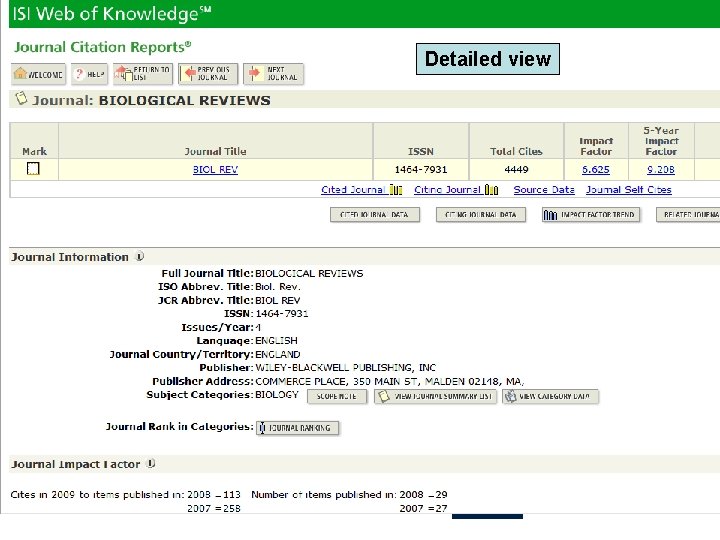This screenshot has width=720, height=540.
Task: Click ISSN cell 1464-7931 in table
Action: coord(421,169)
